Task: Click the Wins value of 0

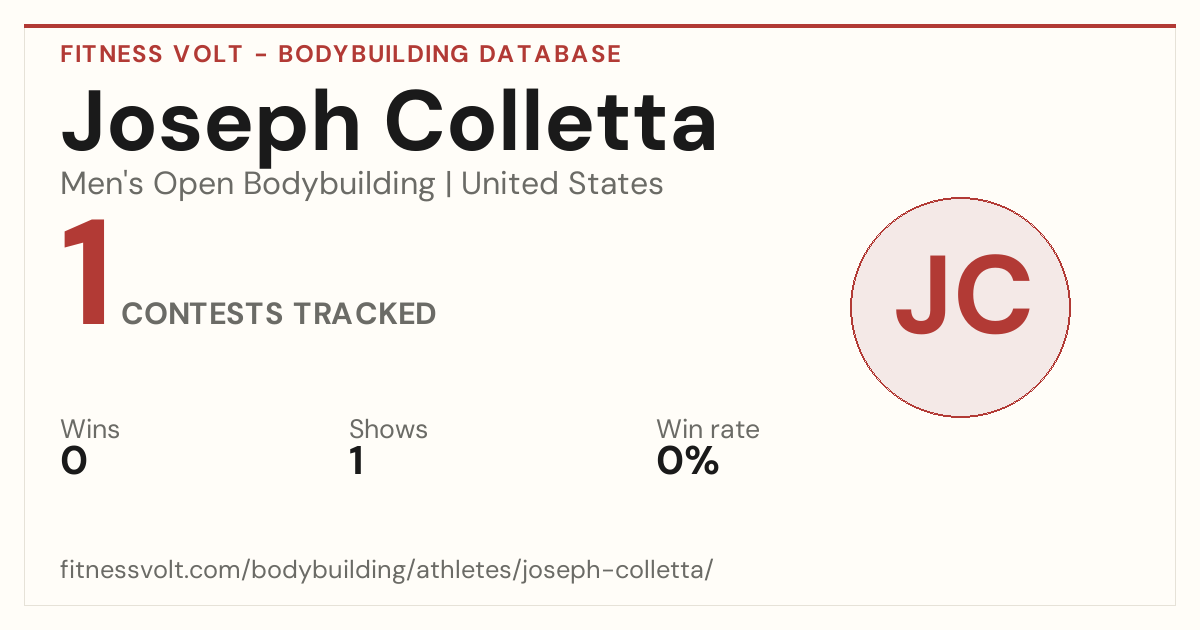Action: [74, 461]
